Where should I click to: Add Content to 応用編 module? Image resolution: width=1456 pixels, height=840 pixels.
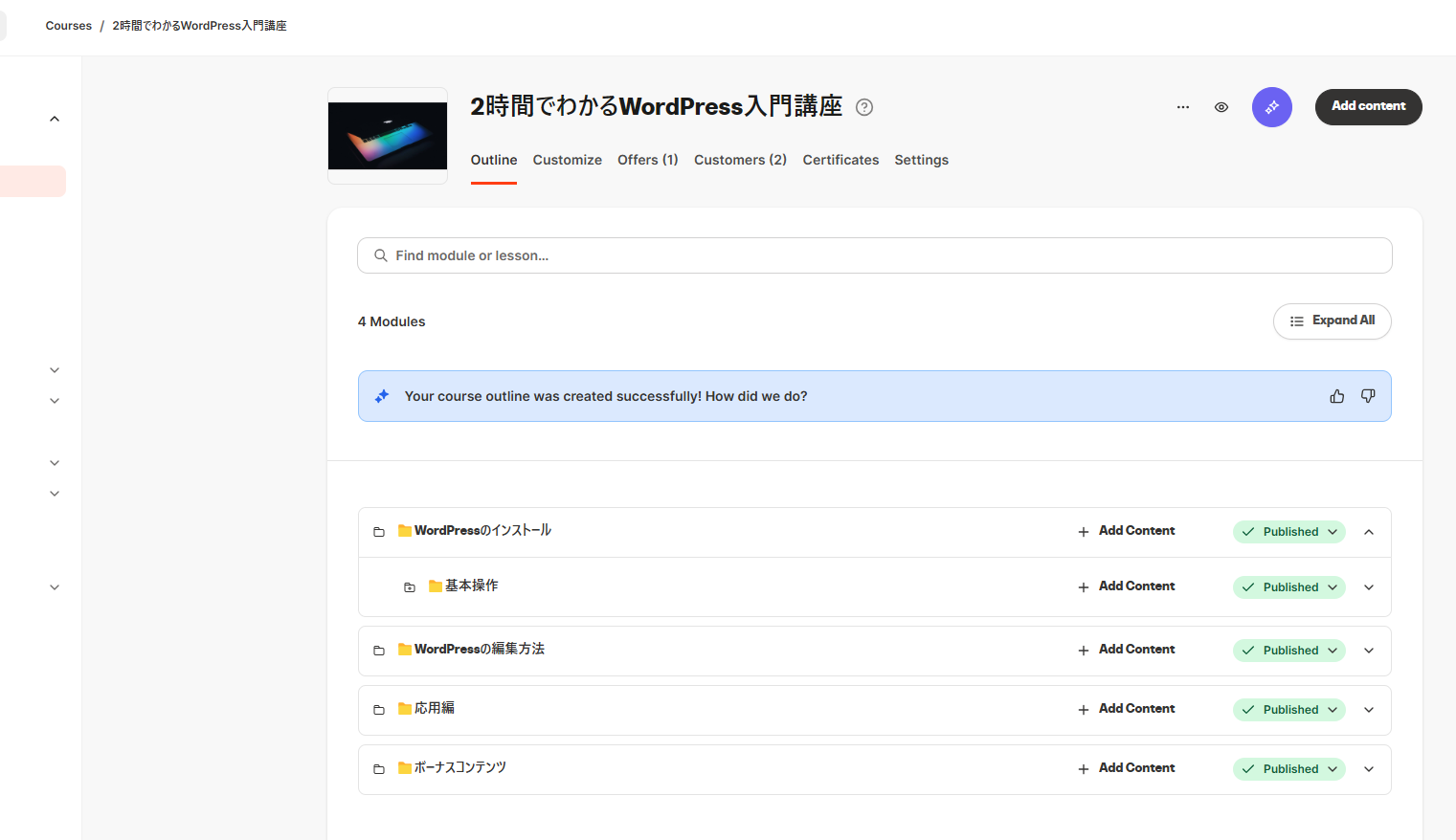coord(1127,709)
